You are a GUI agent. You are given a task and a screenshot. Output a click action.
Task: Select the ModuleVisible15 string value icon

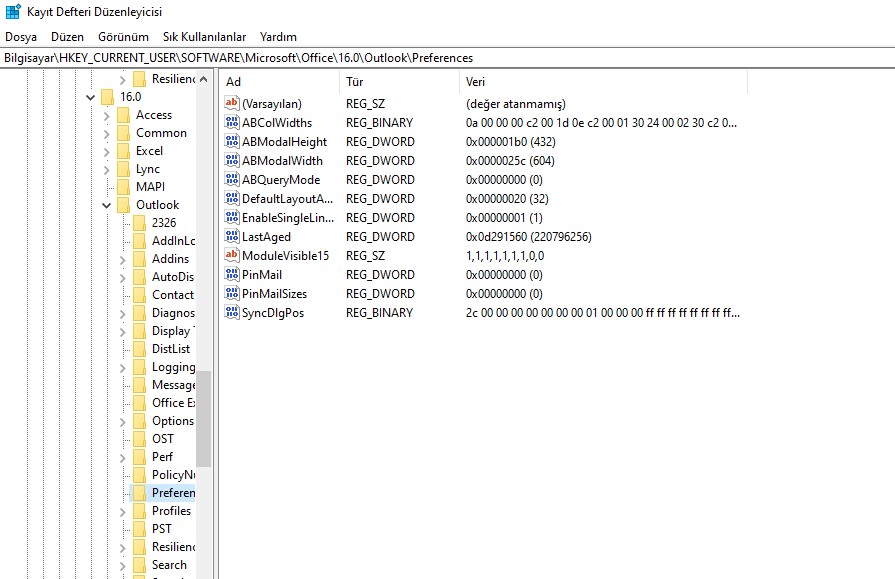pos(232,256)
